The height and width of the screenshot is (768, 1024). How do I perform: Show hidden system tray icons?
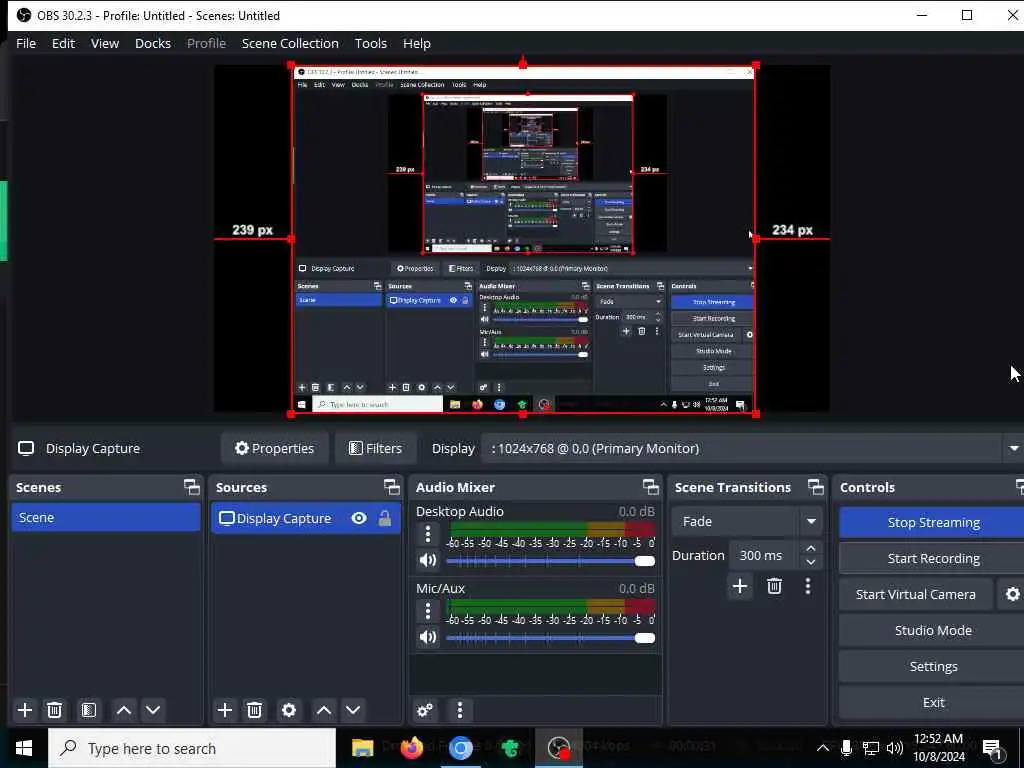coord(823,748)
